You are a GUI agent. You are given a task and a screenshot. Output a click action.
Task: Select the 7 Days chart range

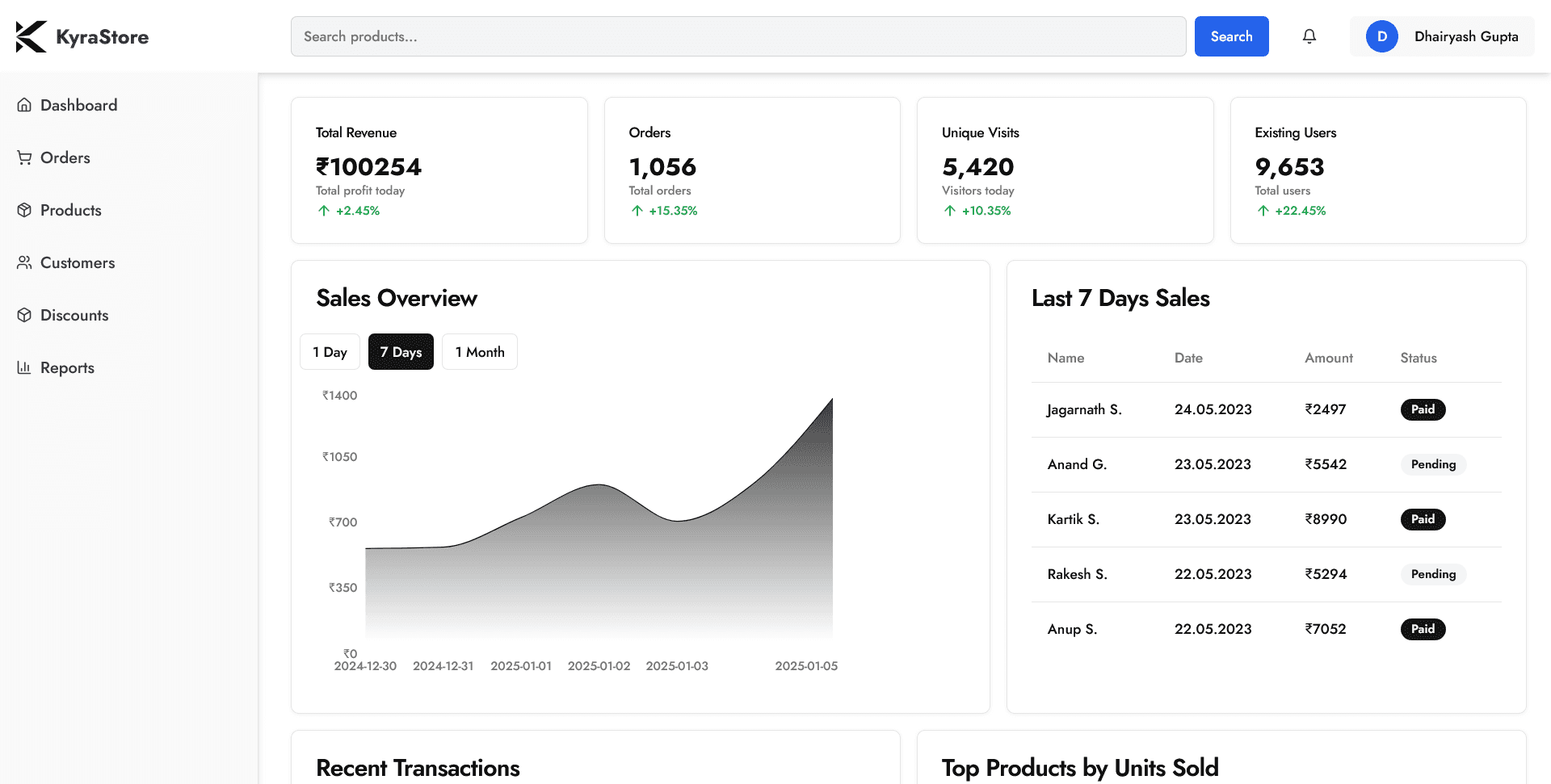pos(401,352)
